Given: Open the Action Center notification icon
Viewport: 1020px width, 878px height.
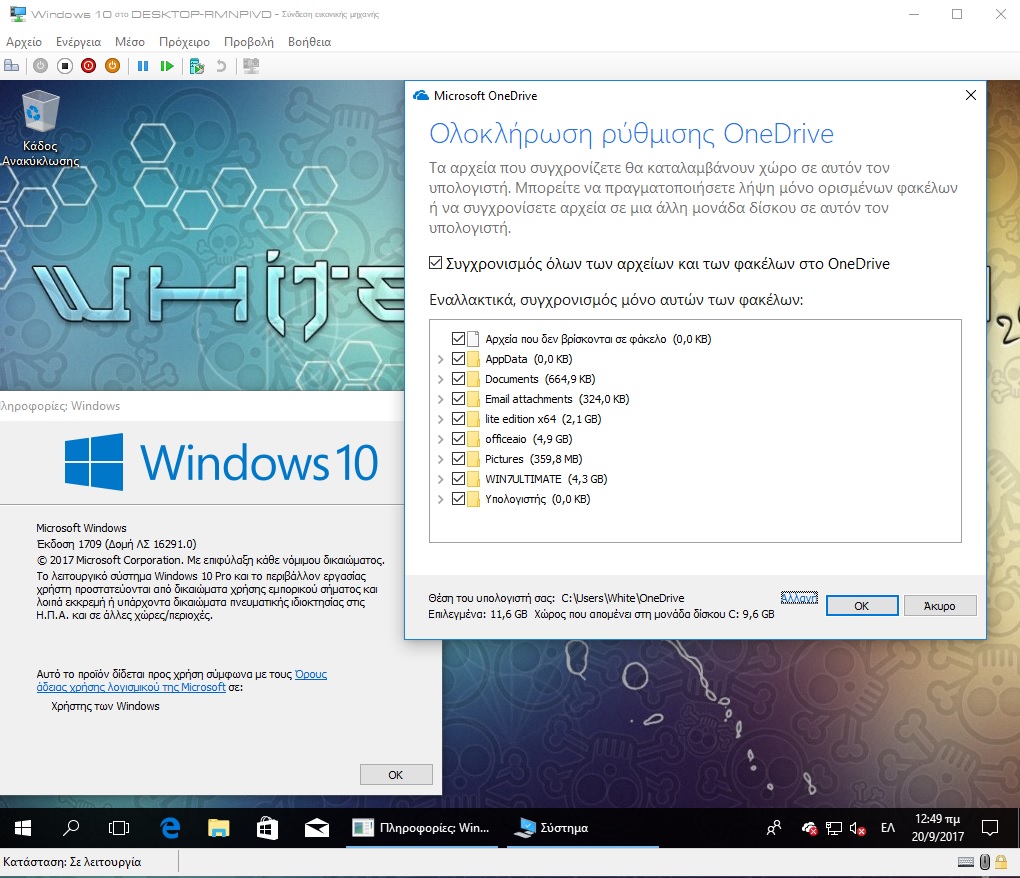Looking at the screenshot, I should point(990,828).
